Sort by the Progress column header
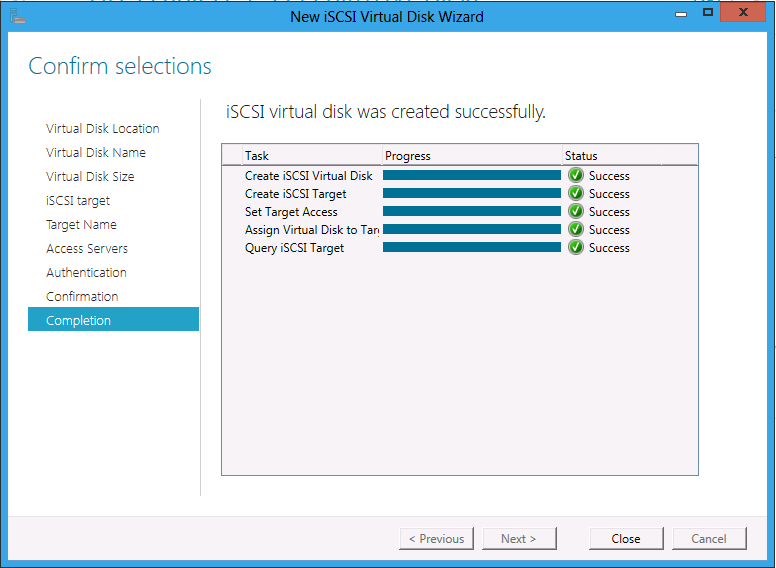This screenshot has height=568, width=776. pos(472,155)
